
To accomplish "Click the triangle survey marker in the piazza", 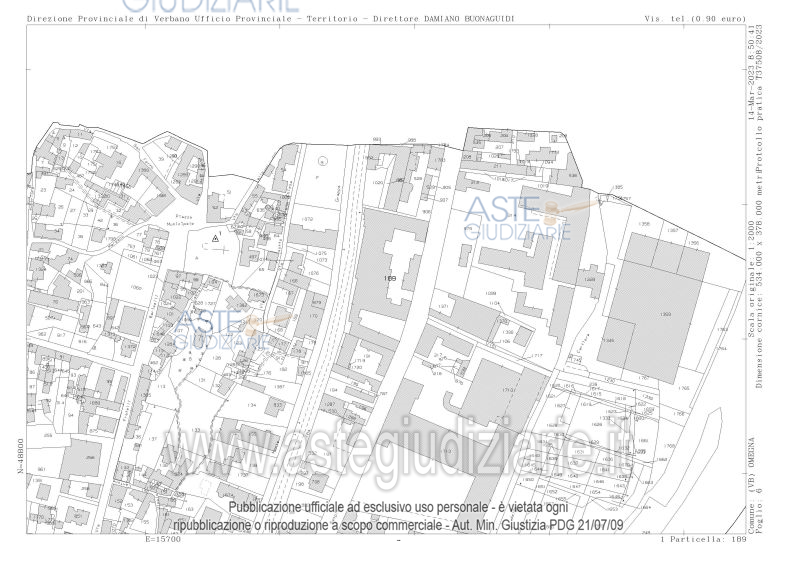I will (x=215, y=239).
